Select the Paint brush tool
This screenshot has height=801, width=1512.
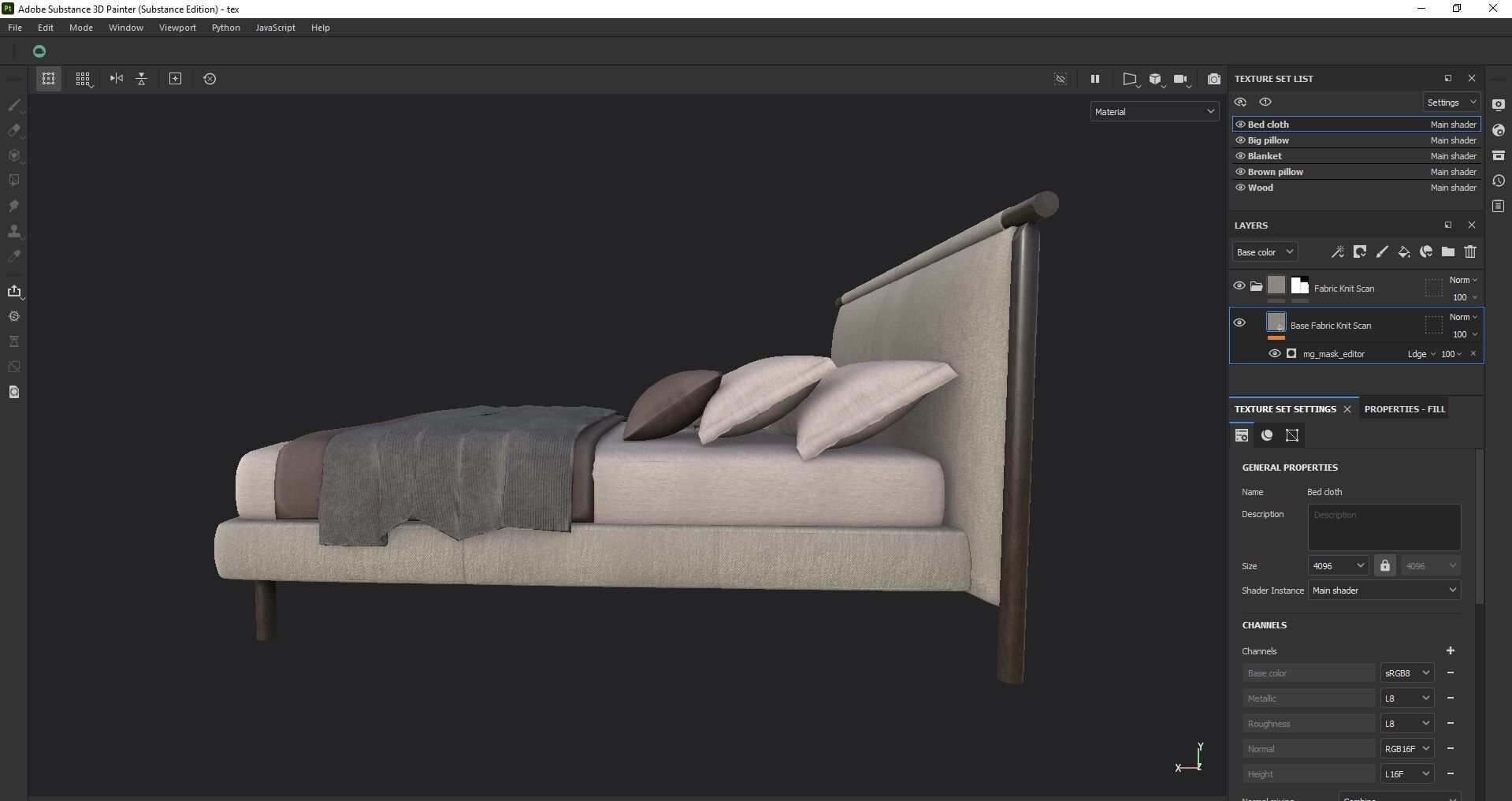(x=13, y=105)
